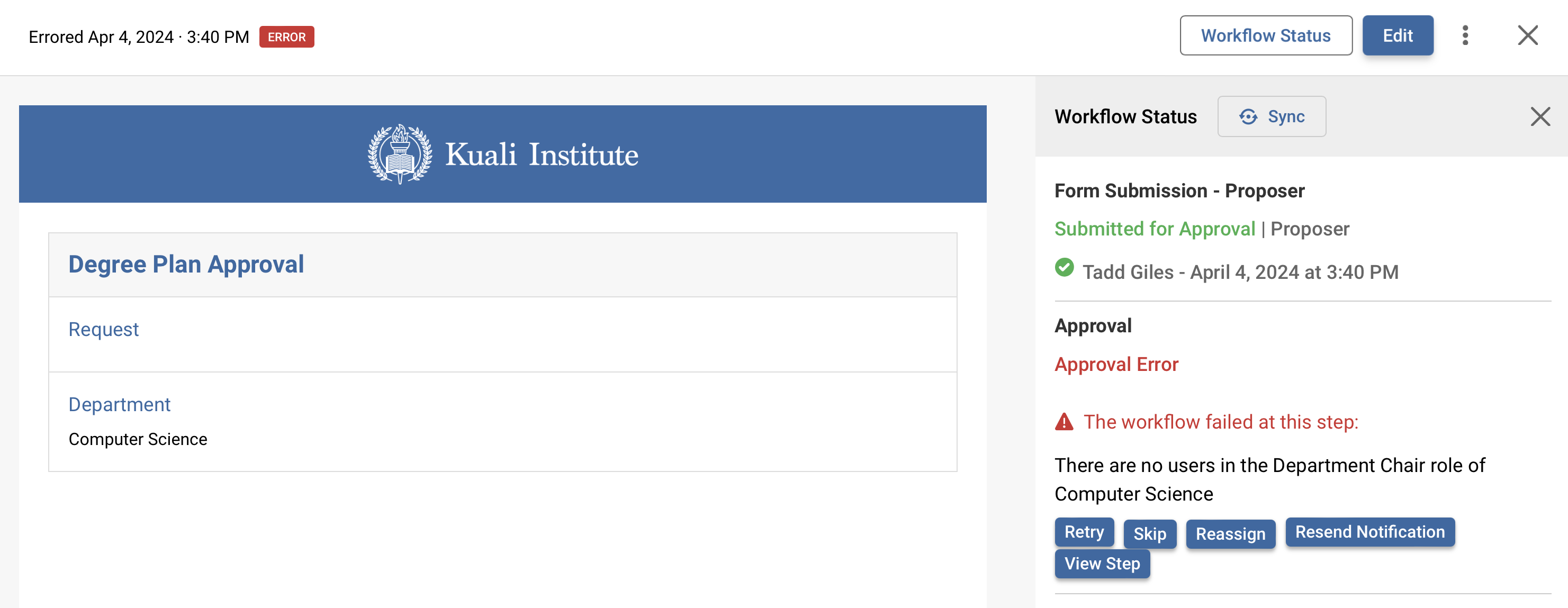
Task: Close the Workflow Status side panel
Action: pos(1540,116)
